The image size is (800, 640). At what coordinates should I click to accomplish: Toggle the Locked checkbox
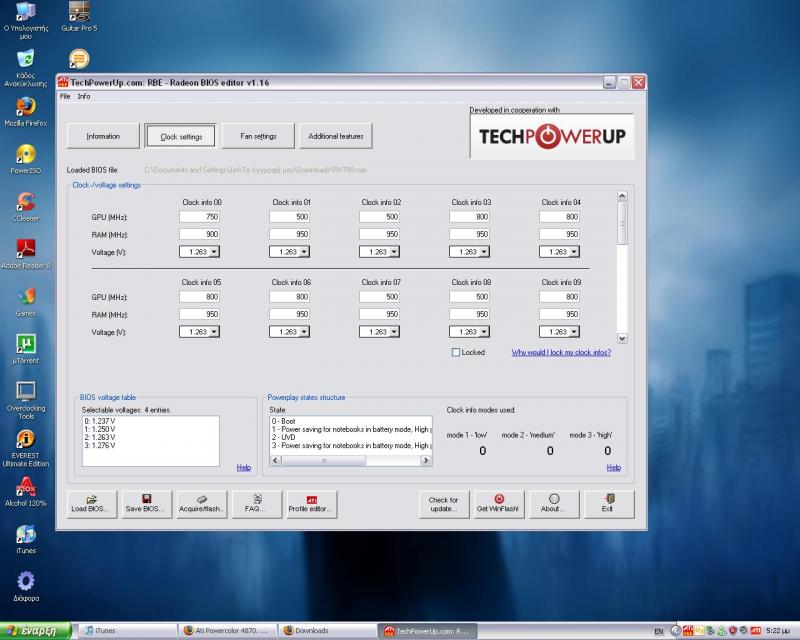pos(456,352)
